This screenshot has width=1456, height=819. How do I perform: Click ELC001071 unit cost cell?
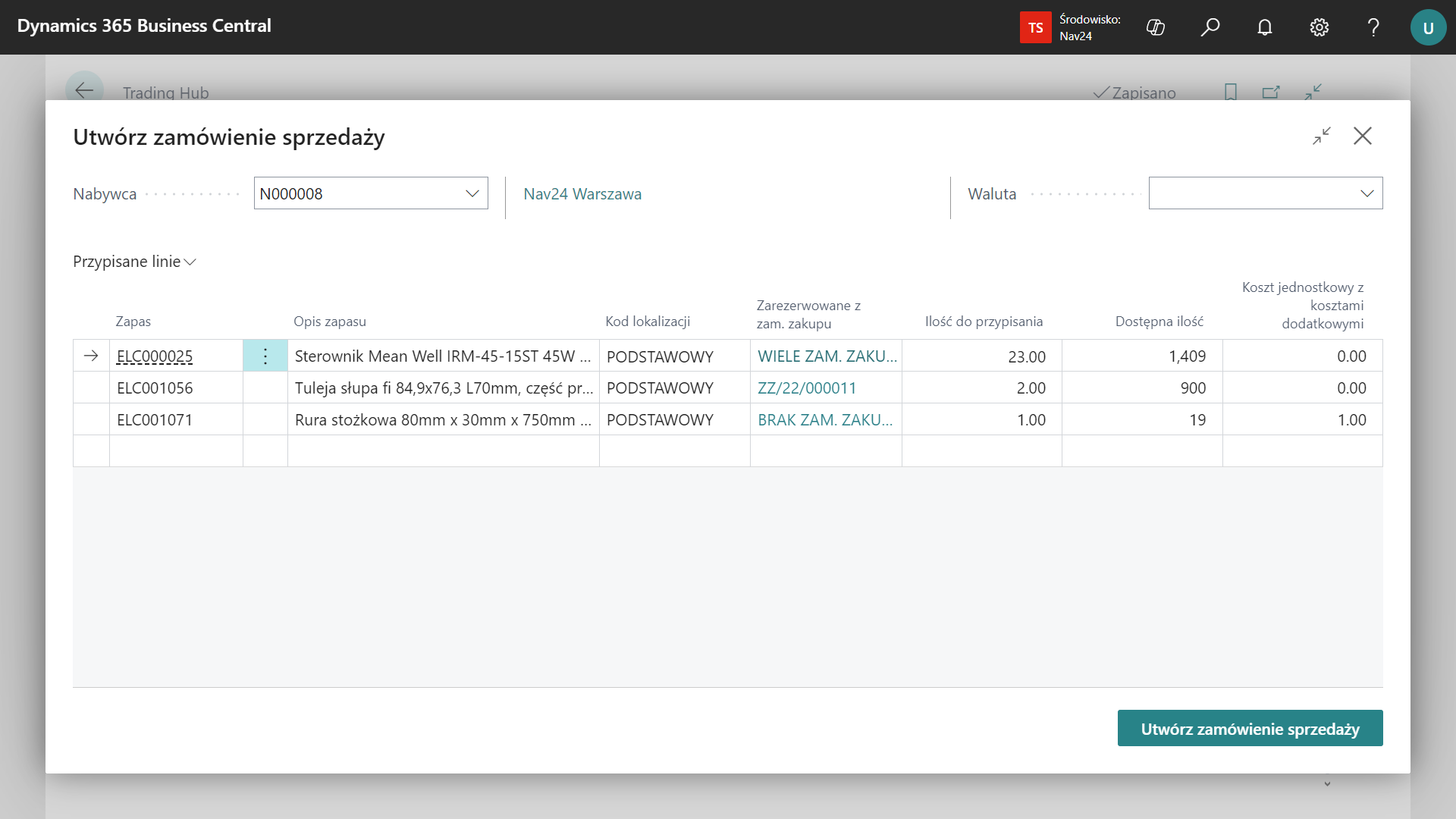pos(1302,419)
